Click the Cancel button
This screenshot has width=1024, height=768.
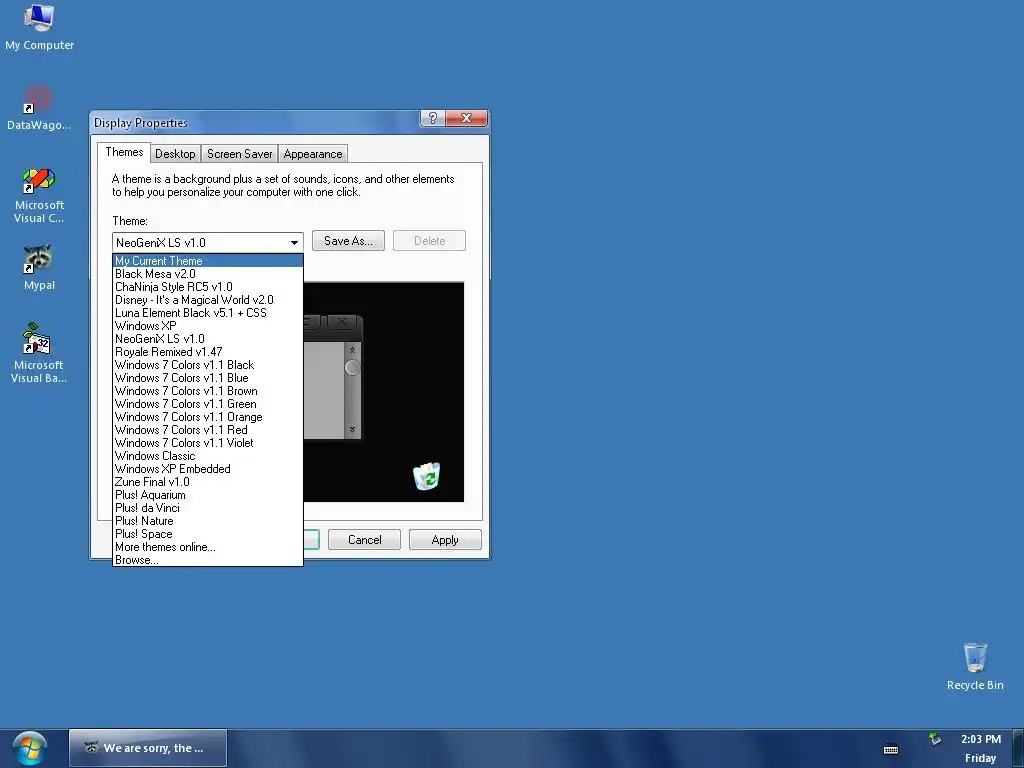click(364, 540)
